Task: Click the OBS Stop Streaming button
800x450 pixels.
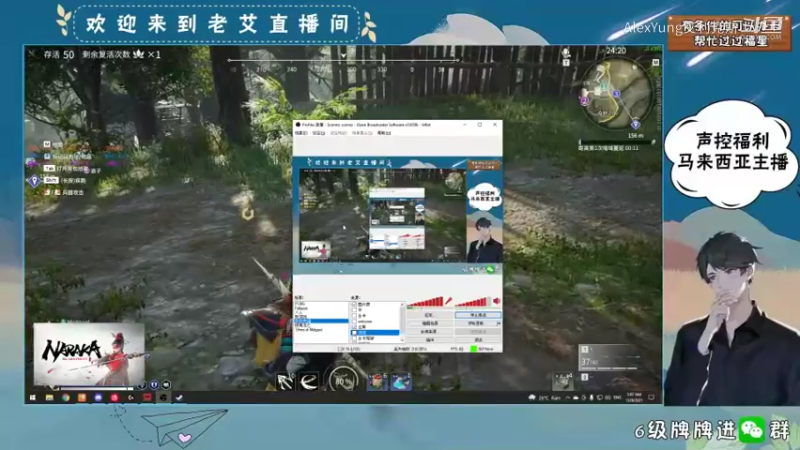Action: 478,315
